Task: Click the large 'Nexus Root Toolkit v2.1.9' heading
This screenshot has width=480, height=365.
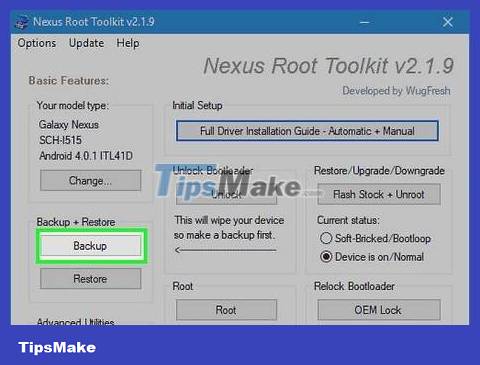Action: pos(328,65)
